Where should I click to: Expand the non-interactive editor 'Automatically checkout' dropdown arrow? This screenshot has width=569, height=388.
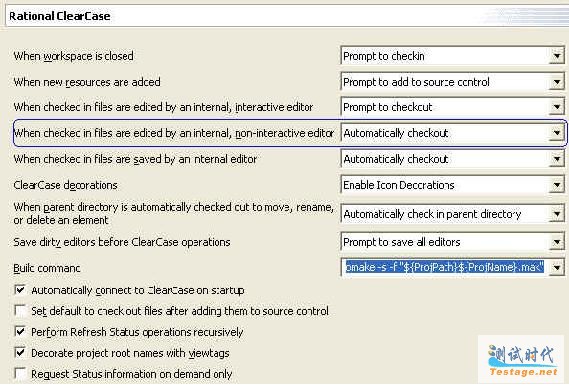557,133
